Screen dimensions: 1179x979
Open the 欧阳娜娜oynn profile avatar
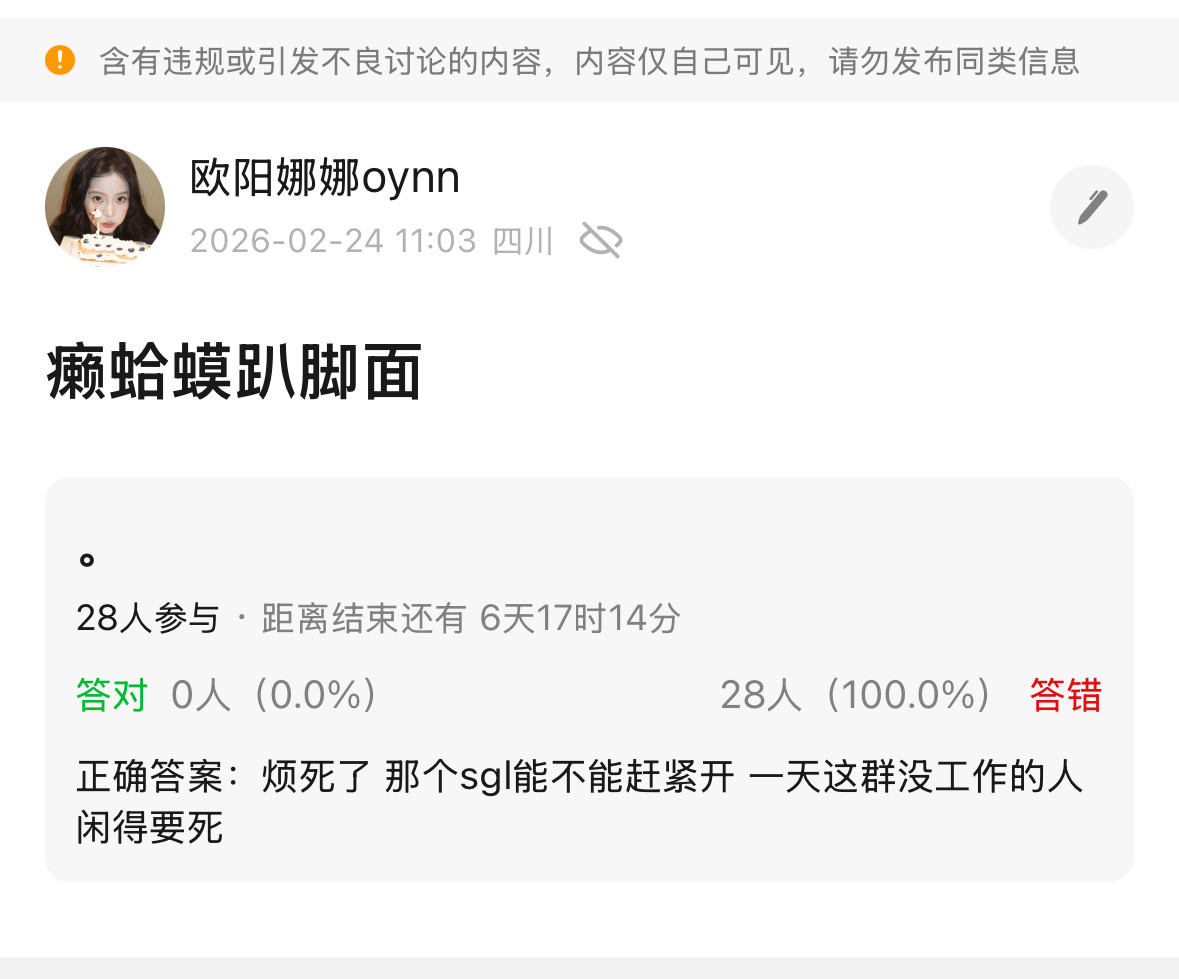click(105, 206)
